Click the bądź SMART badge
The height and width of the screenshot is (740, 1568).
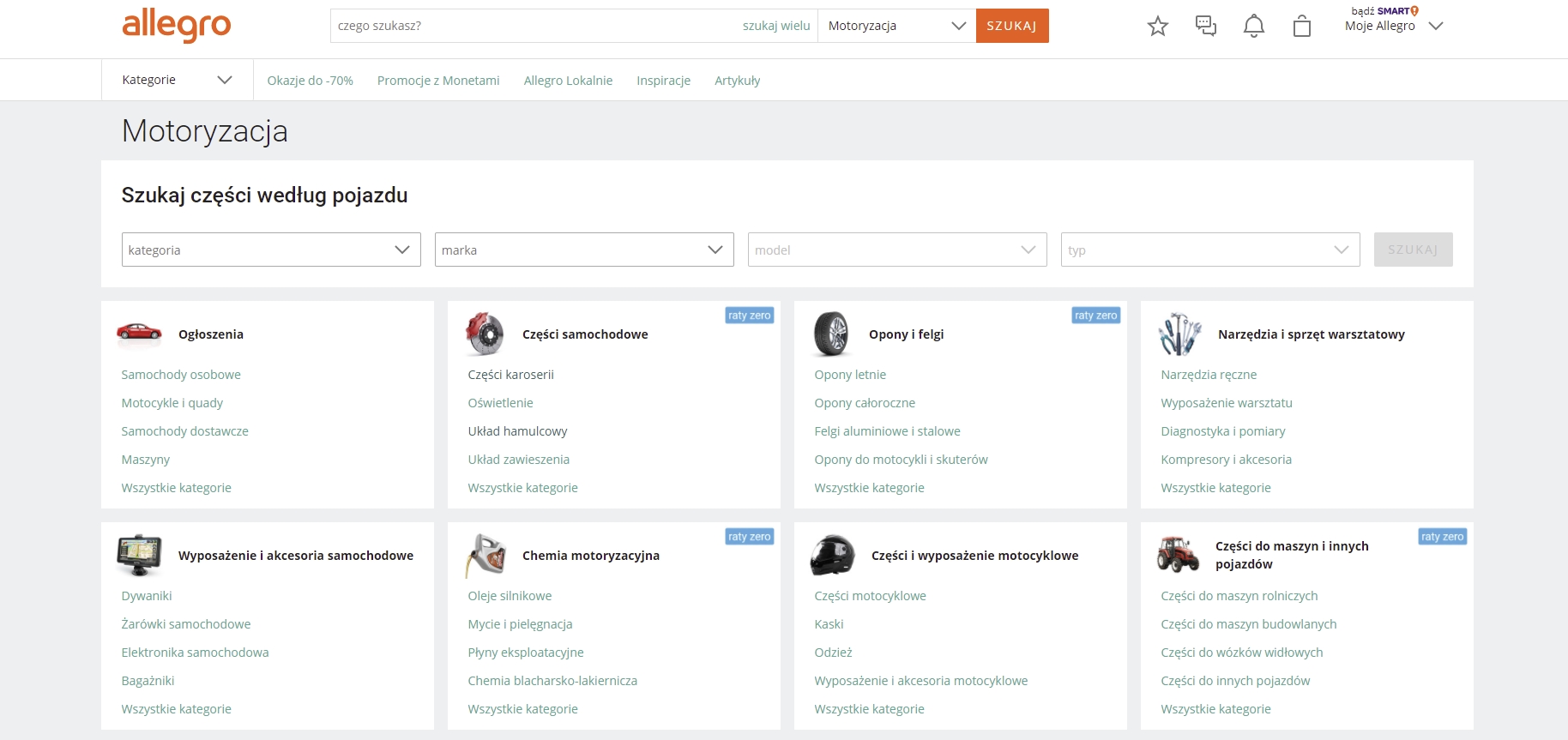point(1384,11)
